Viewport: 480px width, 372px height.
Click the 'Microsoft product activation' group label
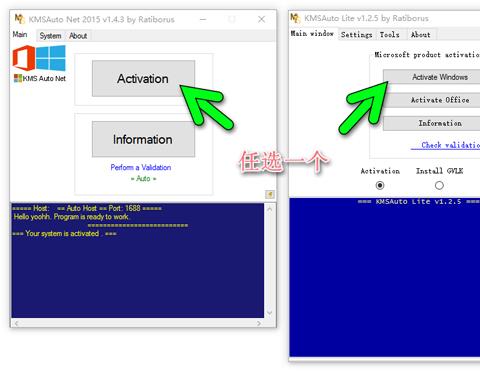427,55
